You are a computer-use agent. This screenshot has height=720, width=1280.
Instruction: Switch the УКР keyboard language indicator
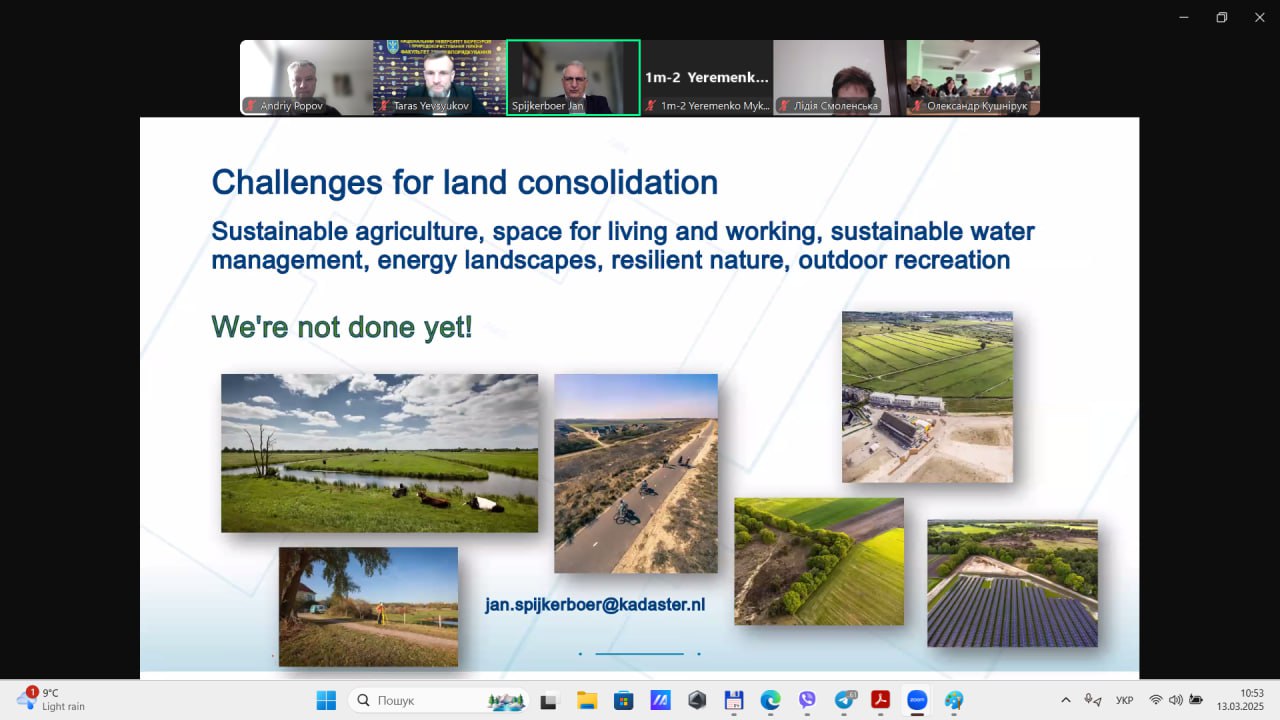coord(1124,700)
